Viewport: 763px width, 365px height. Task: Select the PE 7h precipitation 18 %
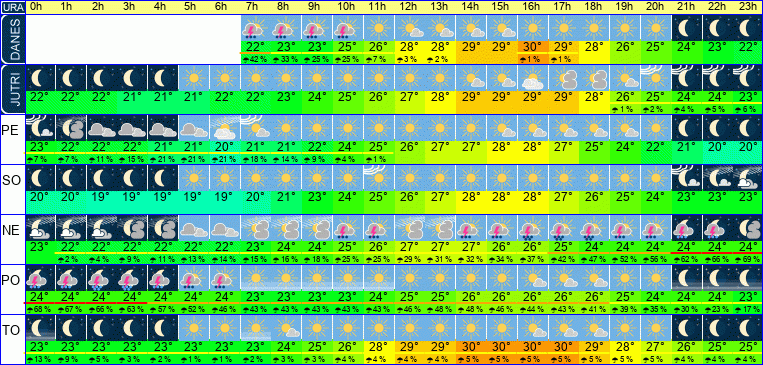(255, 159)
